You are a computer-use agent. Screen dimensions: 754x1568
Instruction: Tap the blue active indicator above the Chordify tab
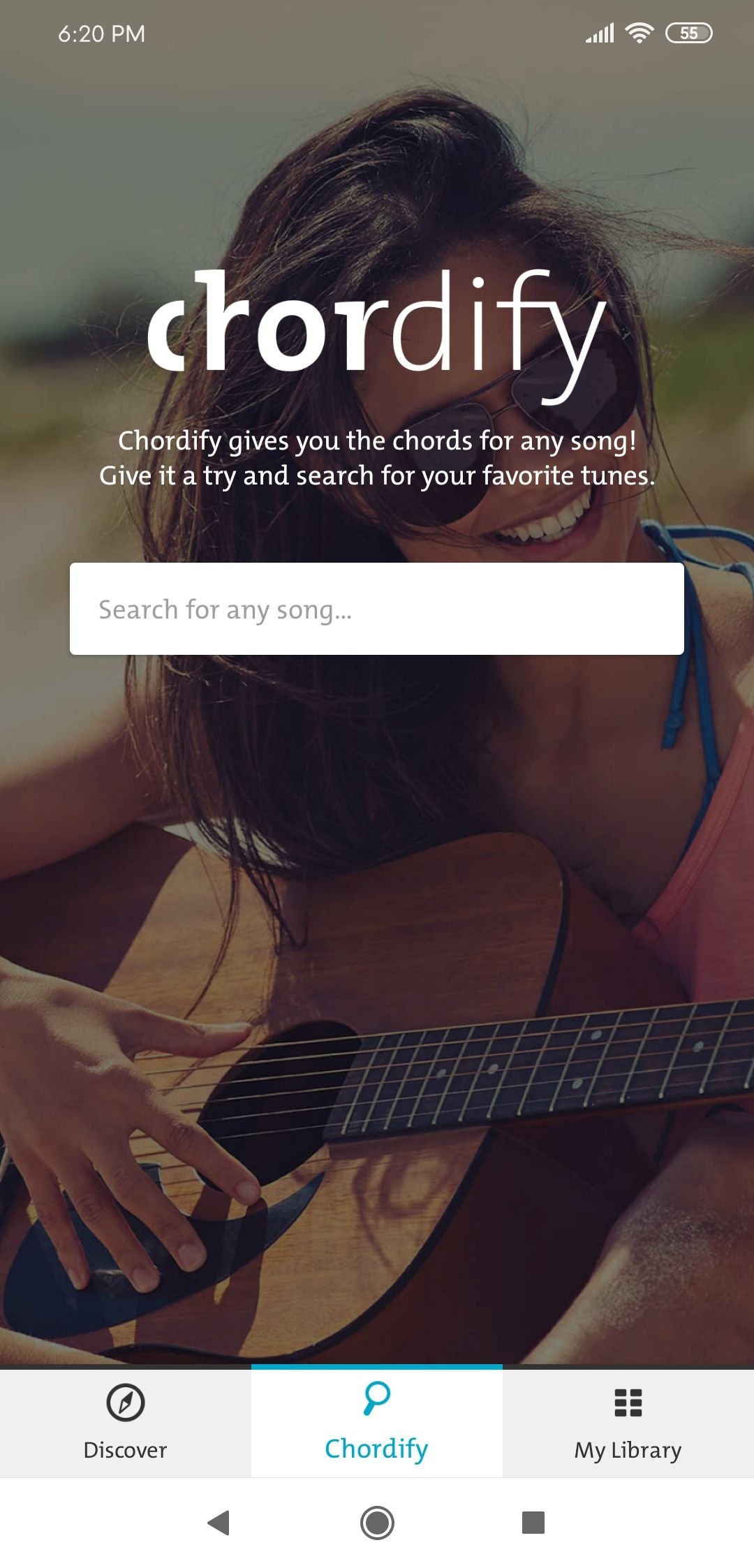[377, 1366]
